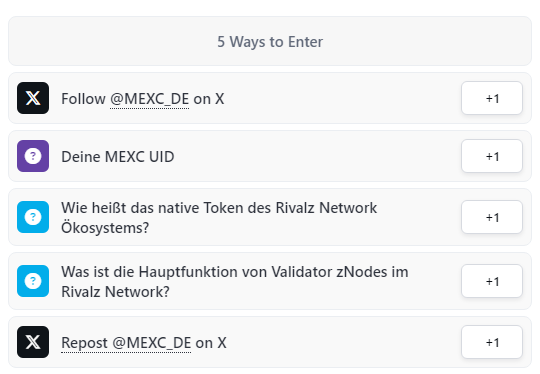Click +1 button for Validator zNodes question
The image size is (540, 374).
pos(492,281)
